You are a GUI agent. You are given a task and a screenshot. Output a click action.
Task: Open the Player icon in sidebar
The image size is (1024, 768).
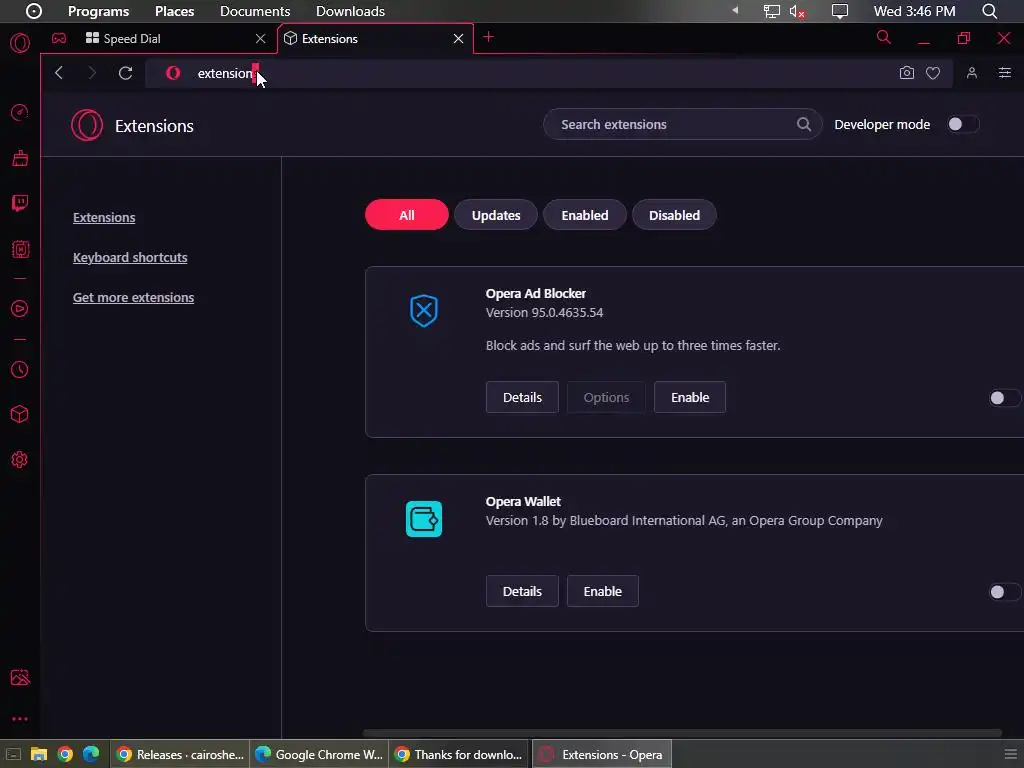[x=20, y=308]
